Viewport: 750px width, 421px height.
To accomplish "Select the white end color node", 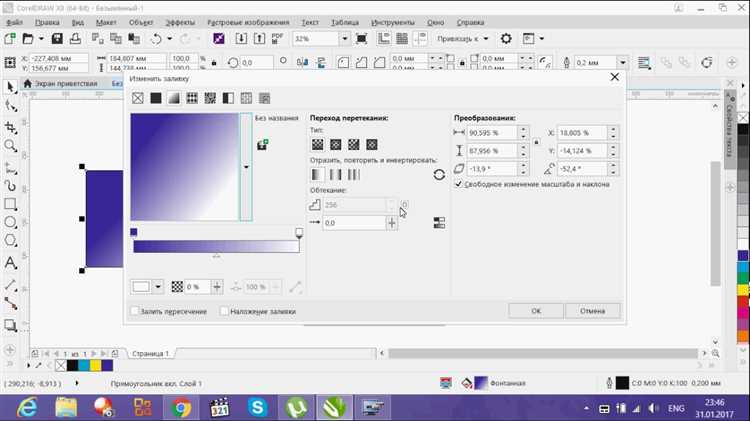I will [x=299, y=233].
